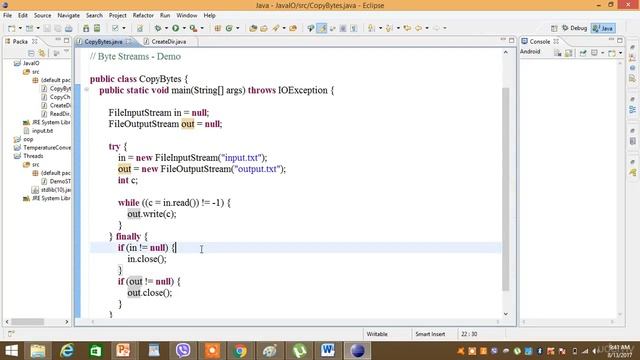Click the Run green play icon

[x=176, y=28]
